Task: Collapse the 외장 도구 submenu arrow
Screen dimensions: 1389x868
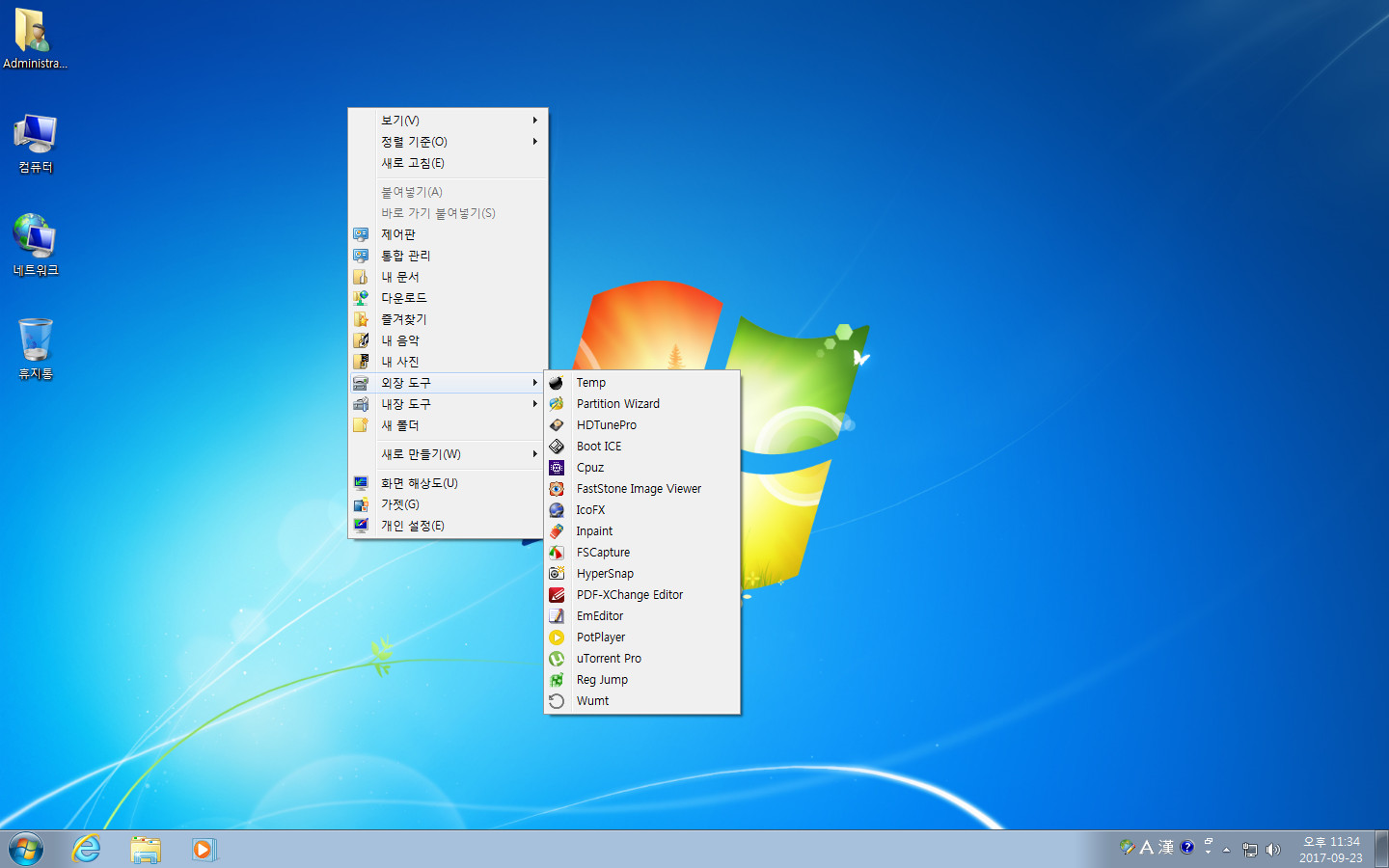Action: [x=535, y=383]
